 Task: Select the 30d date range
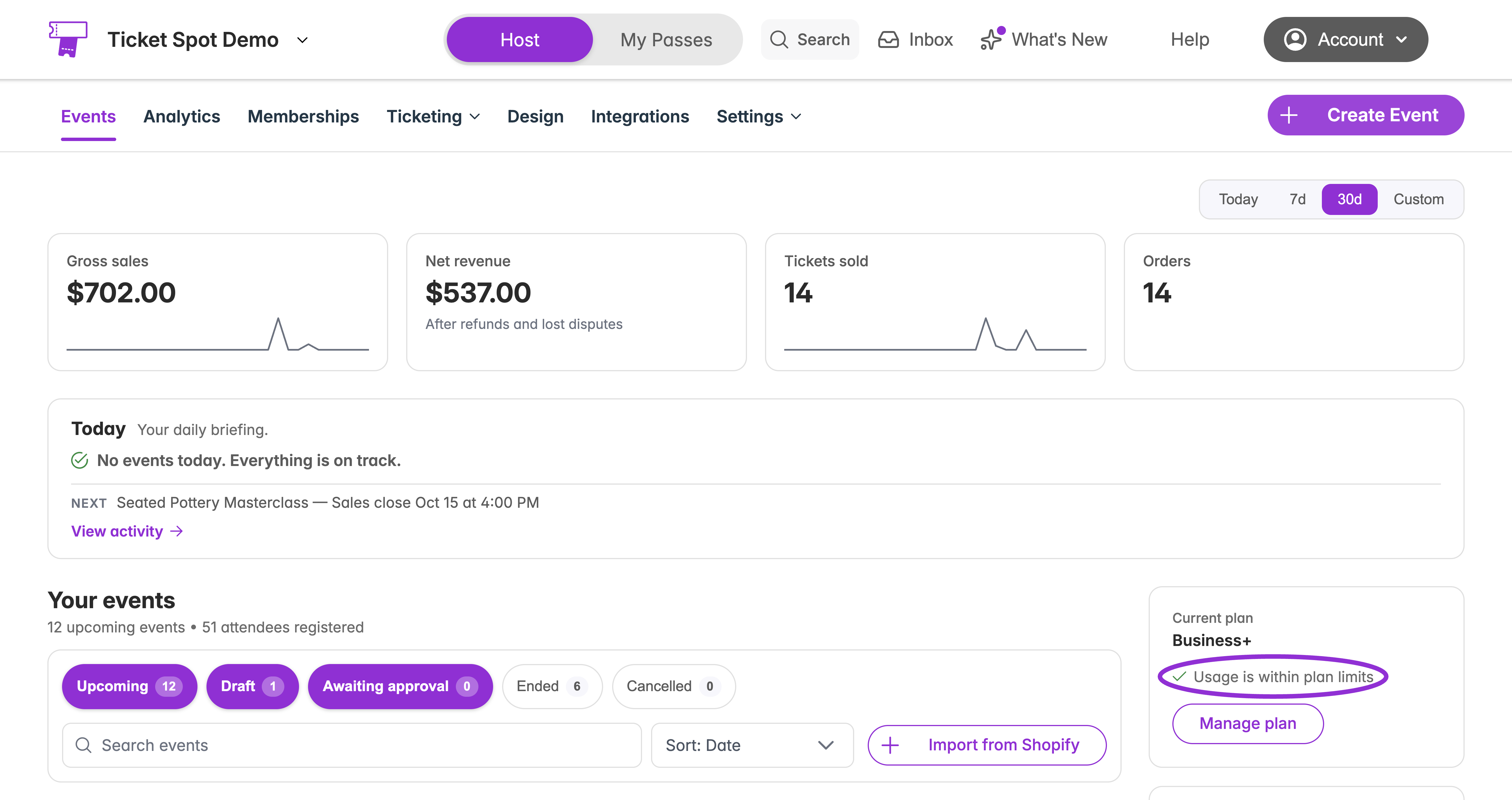[1350, 199]
